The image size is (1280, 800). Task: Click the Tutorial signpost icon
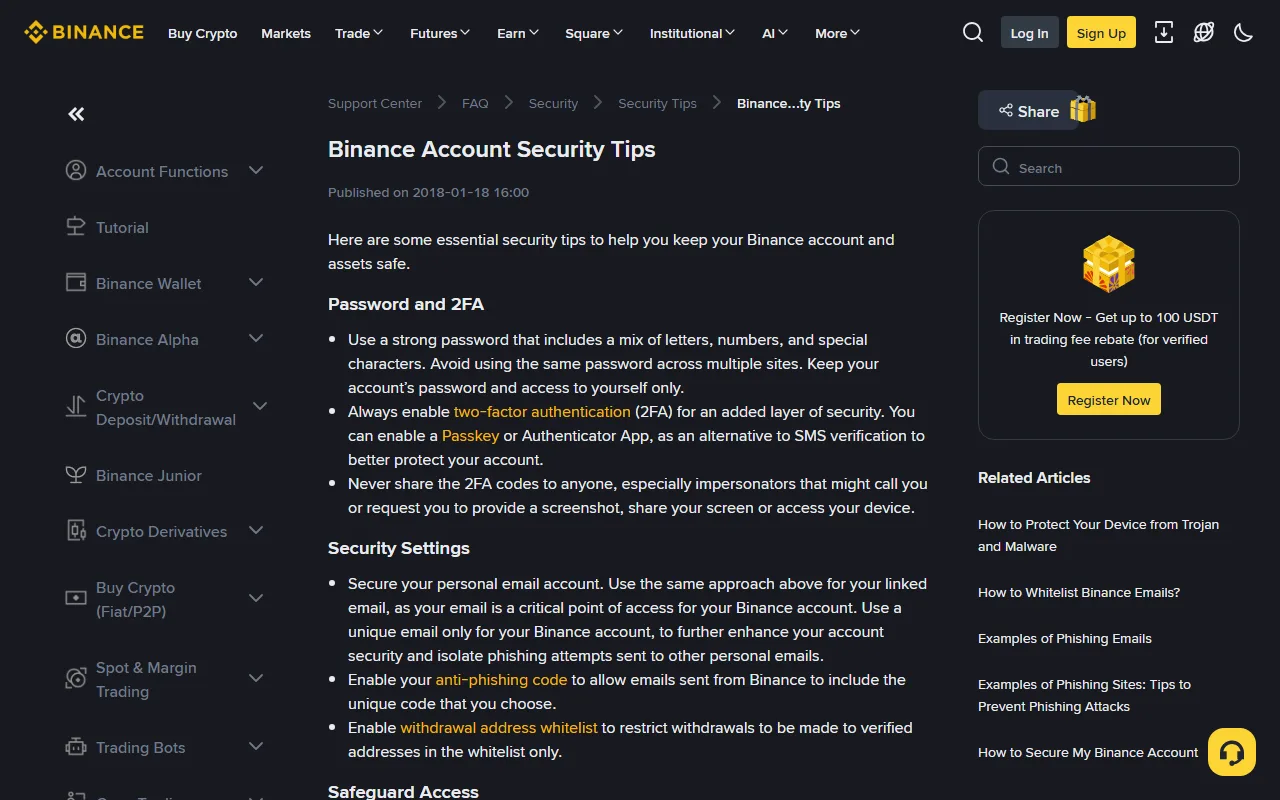tap(76, 227)
